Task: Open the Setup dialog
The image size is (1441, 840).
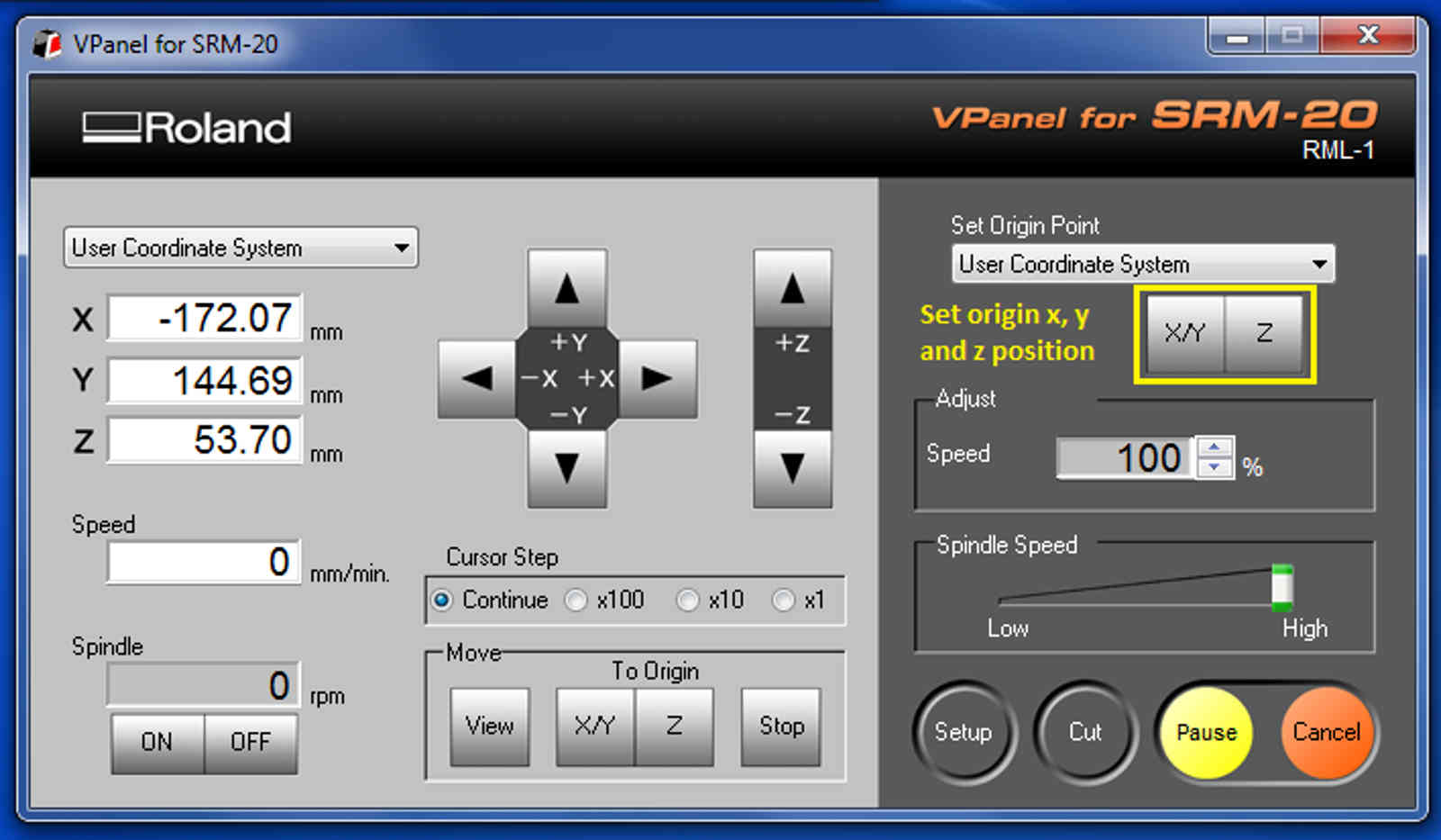Action: click(x=964, y=732)
